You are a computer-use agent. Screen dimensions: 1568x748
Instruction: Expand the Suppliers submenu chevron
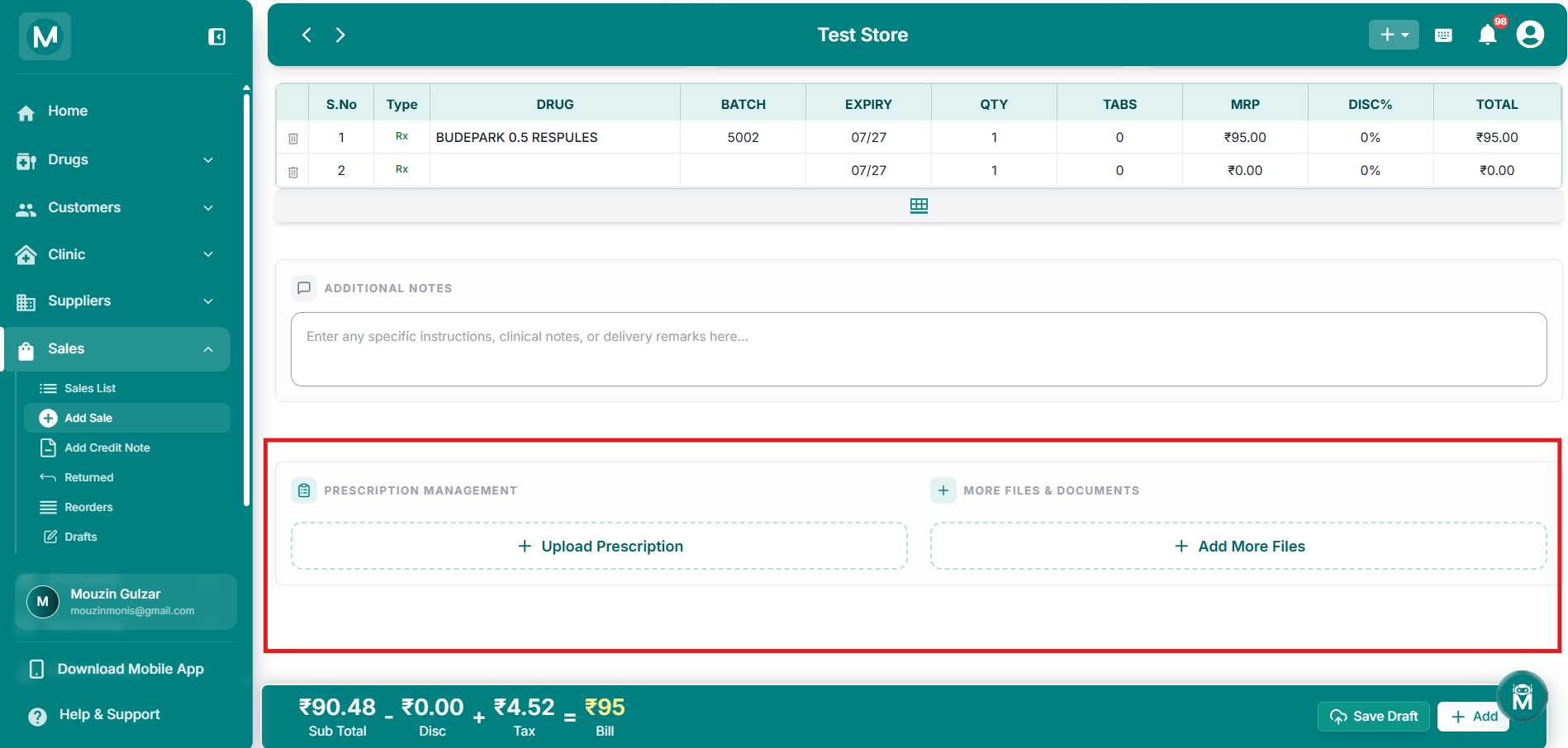tap(208, 301)
